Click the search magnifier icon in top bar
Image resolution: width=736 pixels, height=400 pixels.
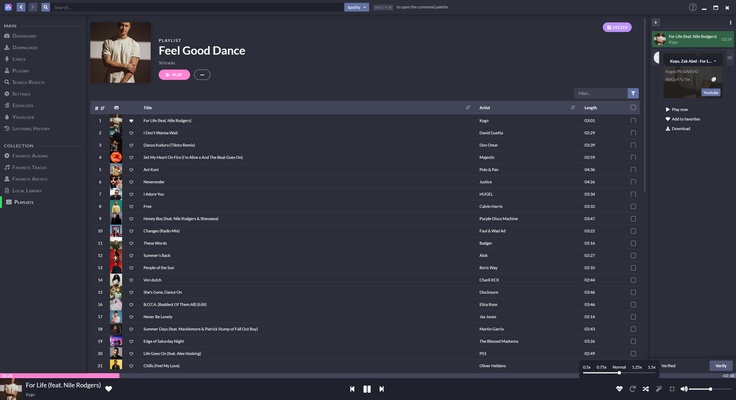(x=46, y=7)
